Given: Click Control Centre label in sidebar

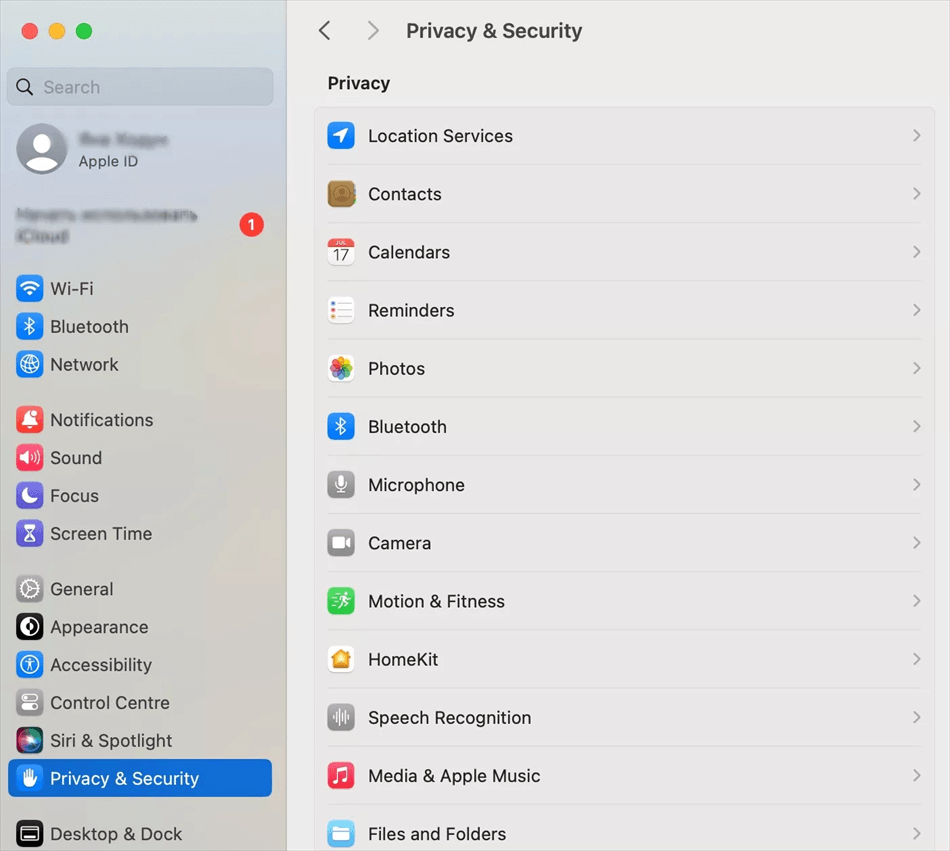Looking at the screenshot, I should pos(110,703).
